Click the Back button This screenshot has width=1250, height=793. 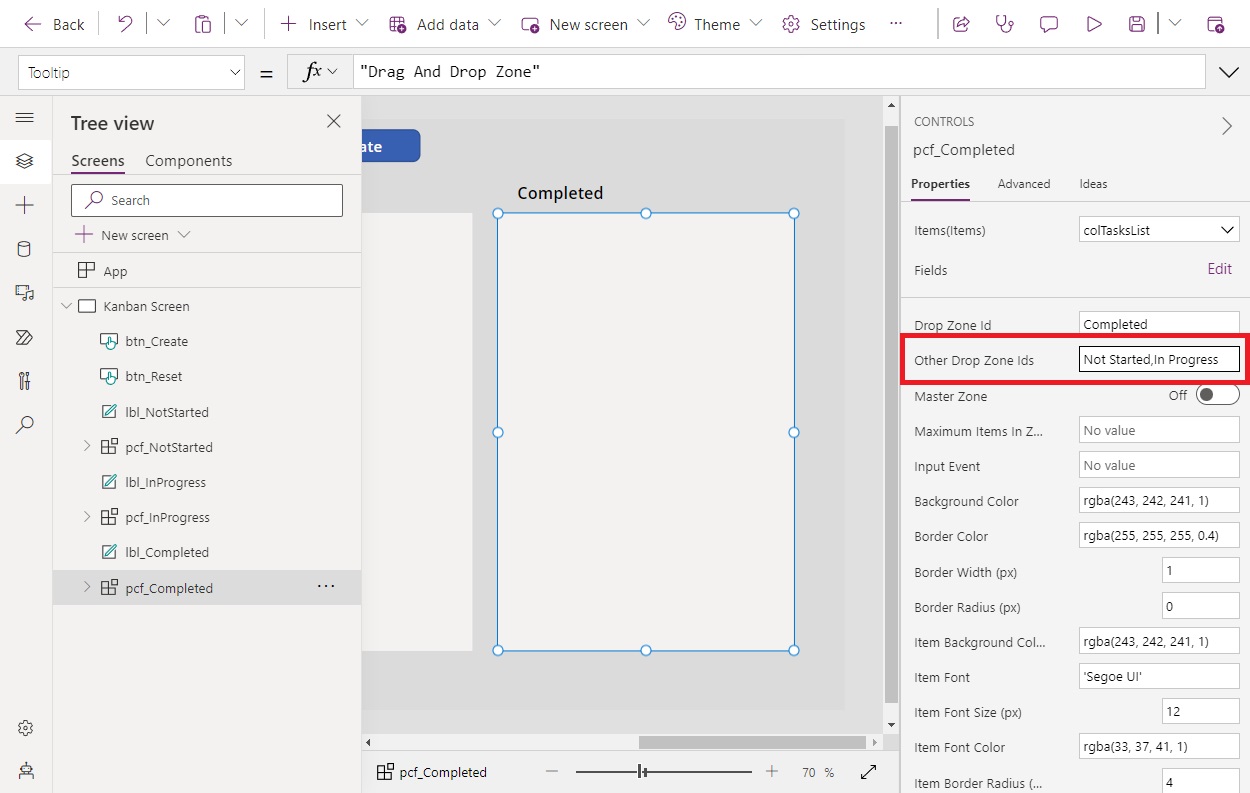click(x=53, y=23)
